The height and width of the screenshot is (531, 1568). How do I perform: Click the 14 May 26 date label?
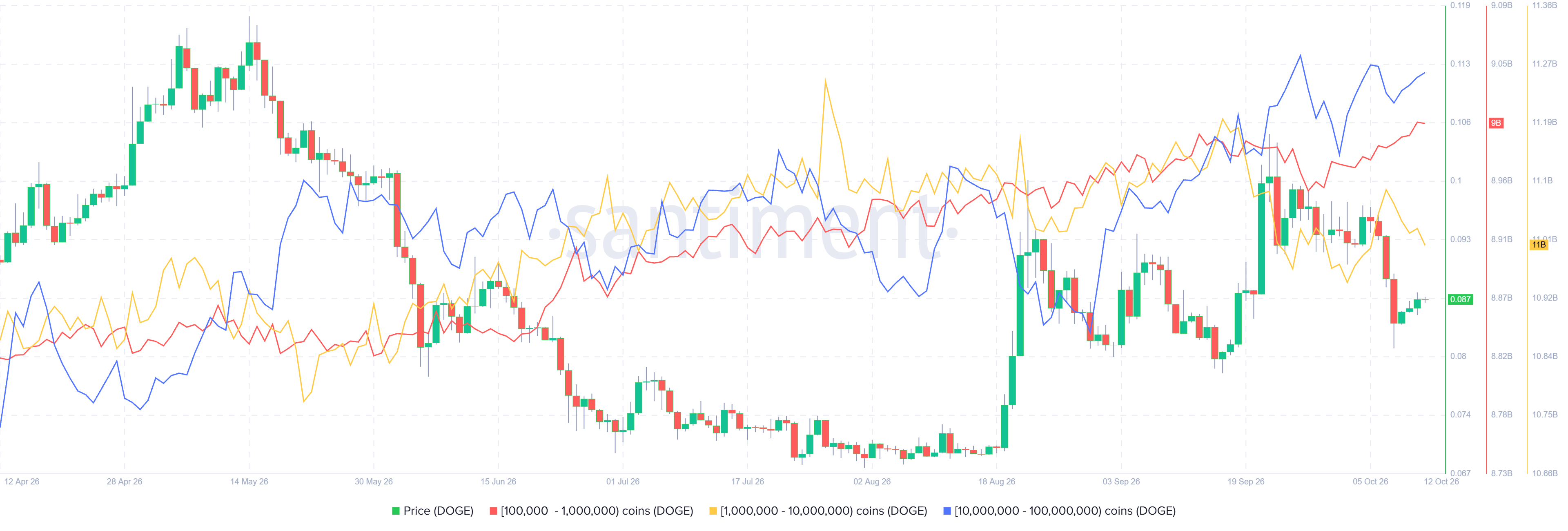249,482
